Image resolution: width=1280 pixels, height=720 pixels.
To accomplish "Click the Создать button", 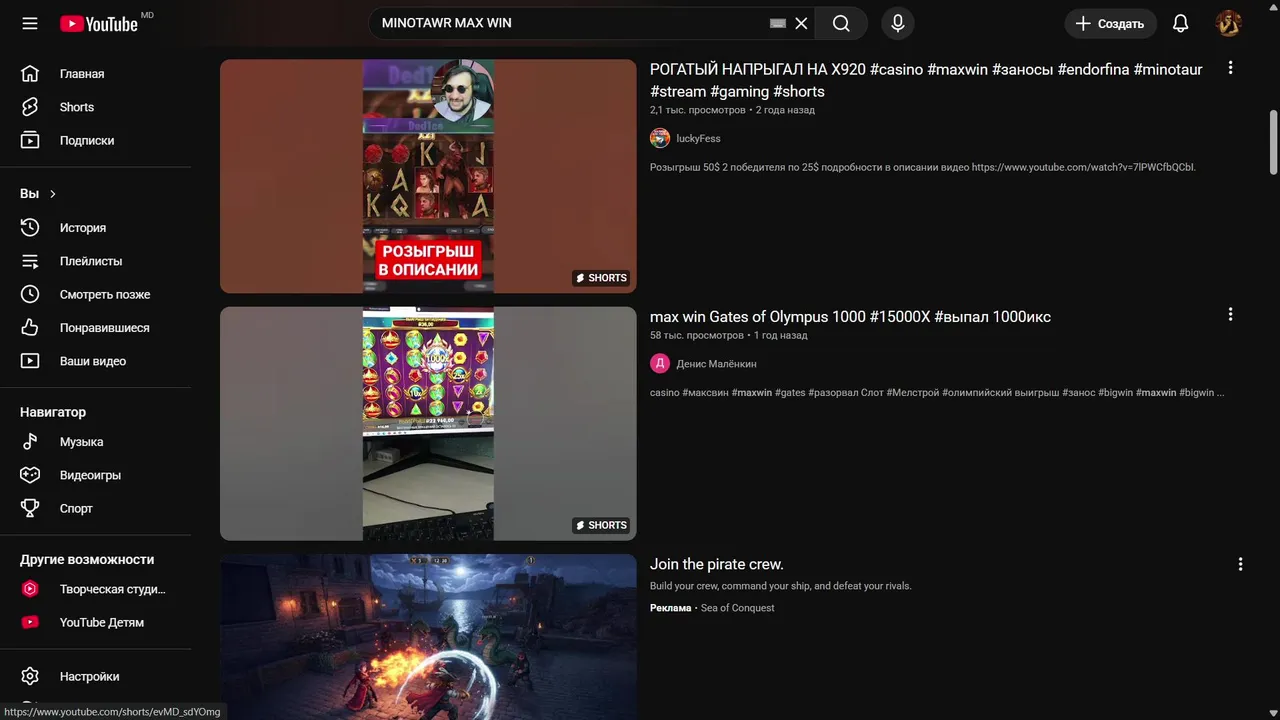I will pos(1110,23).
